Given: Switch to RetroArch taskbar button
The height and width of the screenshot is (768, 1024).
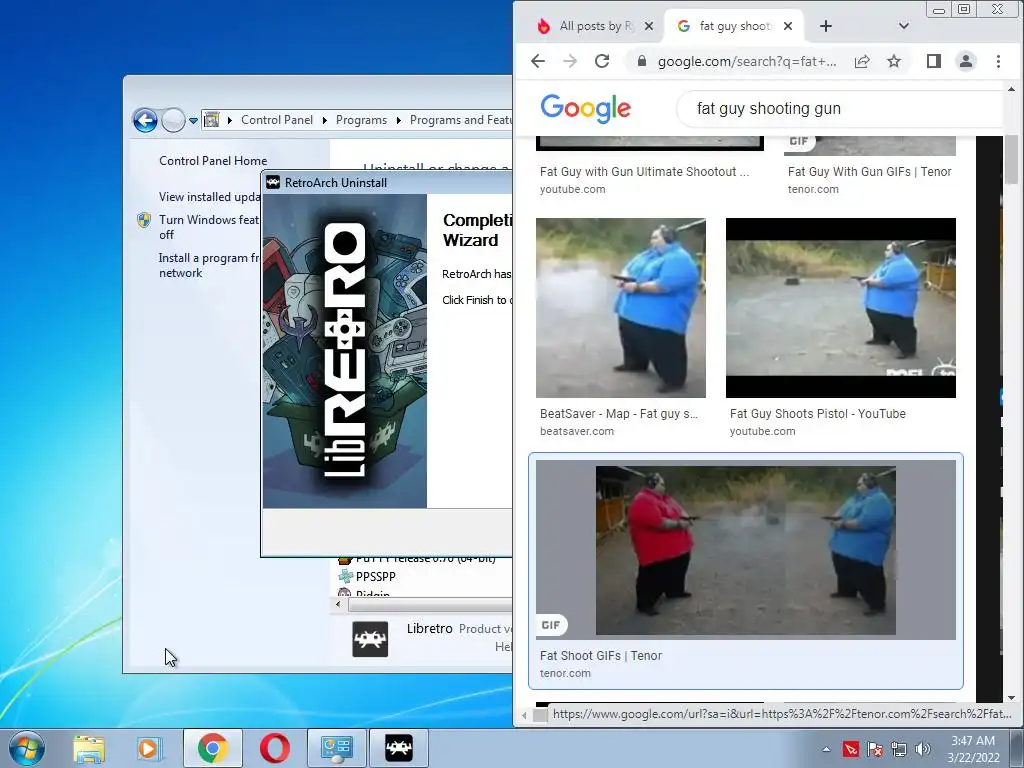Looking at the screenshot, I should pos(398,748).
